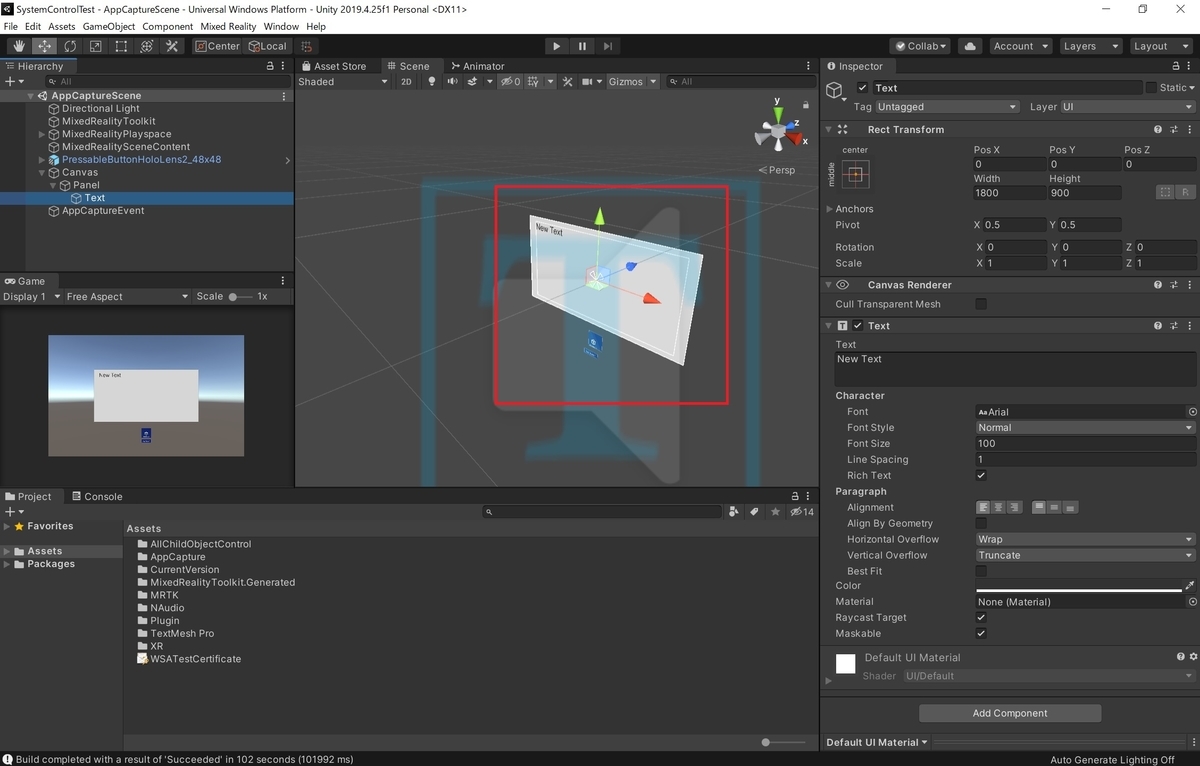Toggle scene audio with the speaker icon
Image resolution: width=1200 pixels, height=766 pixels.
coord(452,82)
